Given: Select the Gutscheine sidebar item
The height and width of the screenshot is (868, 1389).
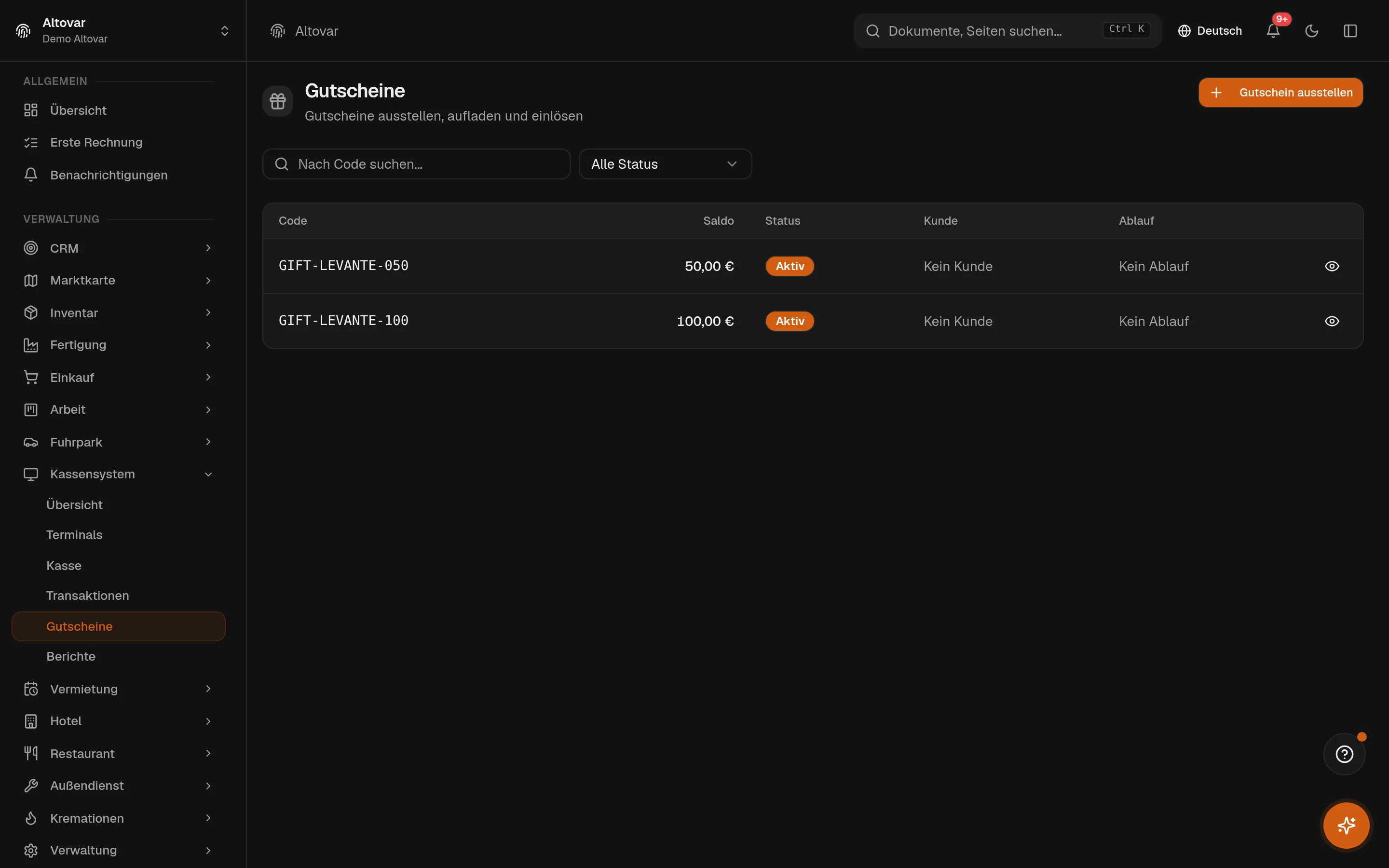Looking at the screenshot, I should point(118,626).
